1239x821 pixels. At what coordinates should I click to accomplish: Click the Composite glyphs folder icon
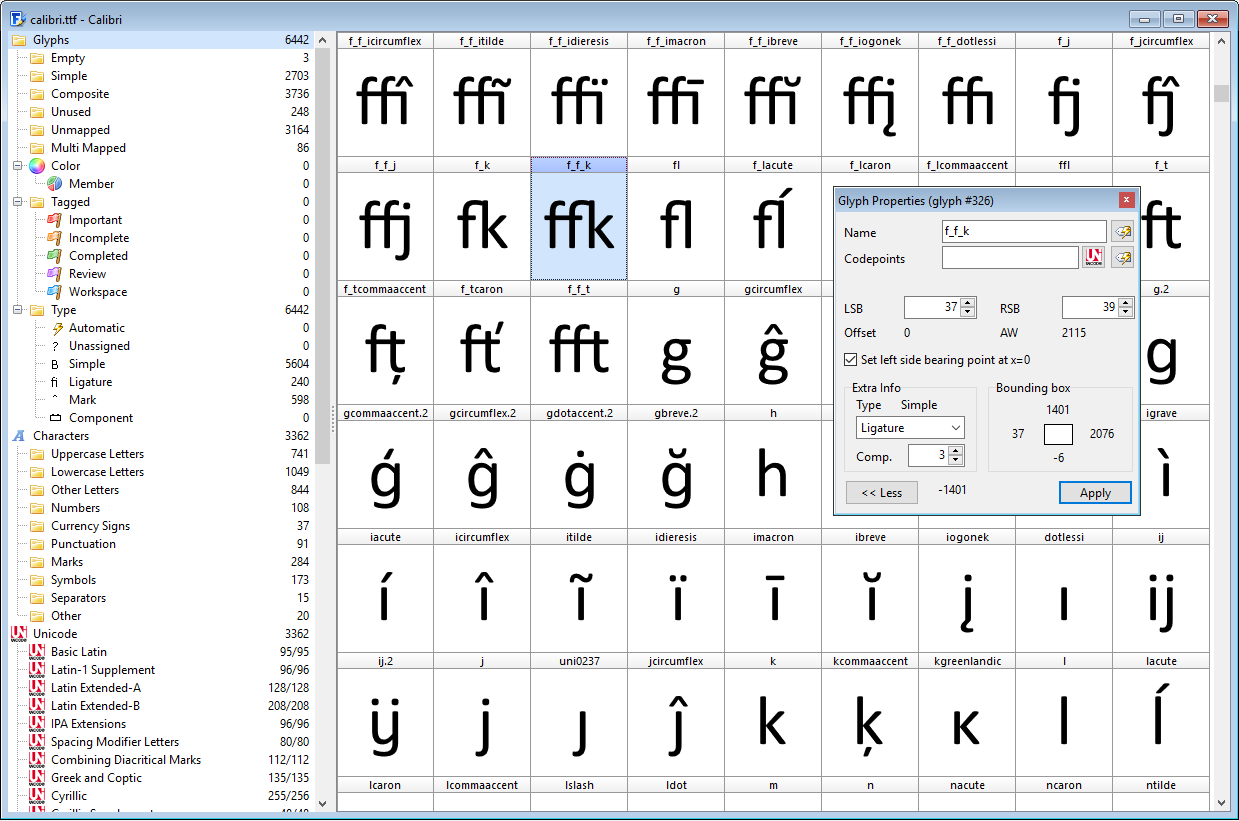point(37,94)
